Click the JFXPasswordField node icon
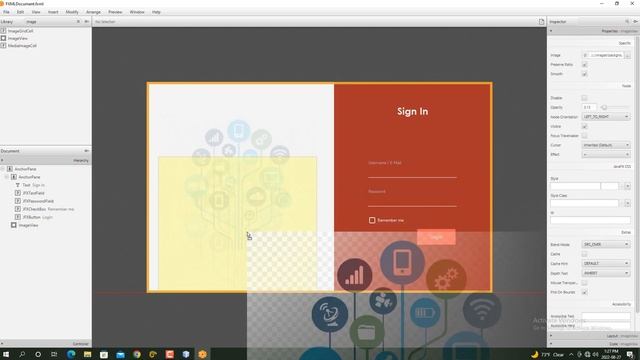 pos(18,201)
